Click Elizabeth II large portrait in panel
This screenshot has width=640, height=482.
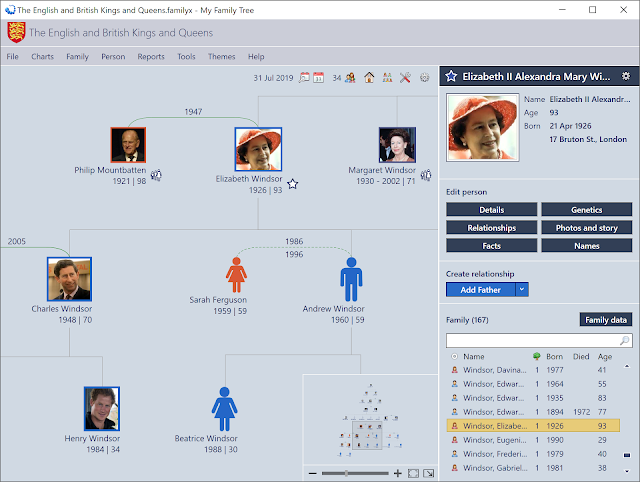click(x=482, y=127)
